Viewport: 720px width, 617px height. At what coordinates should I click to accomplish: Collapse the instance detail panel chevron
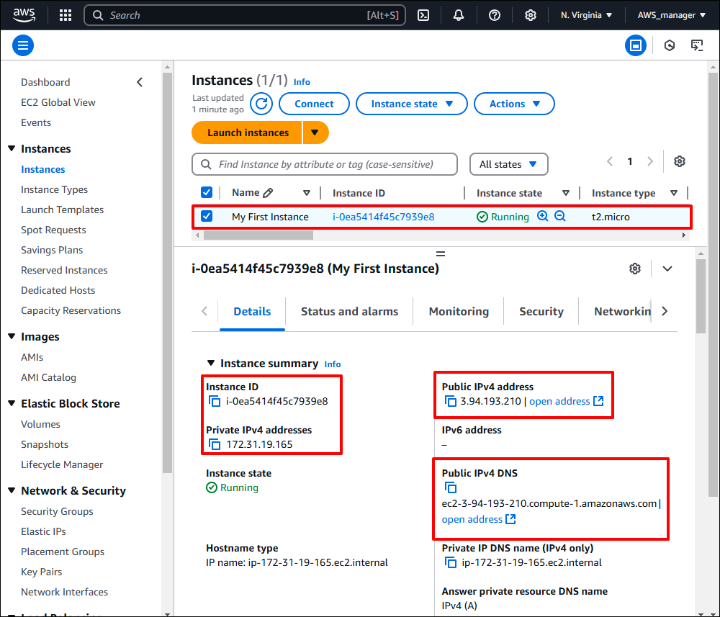point(667,269)
